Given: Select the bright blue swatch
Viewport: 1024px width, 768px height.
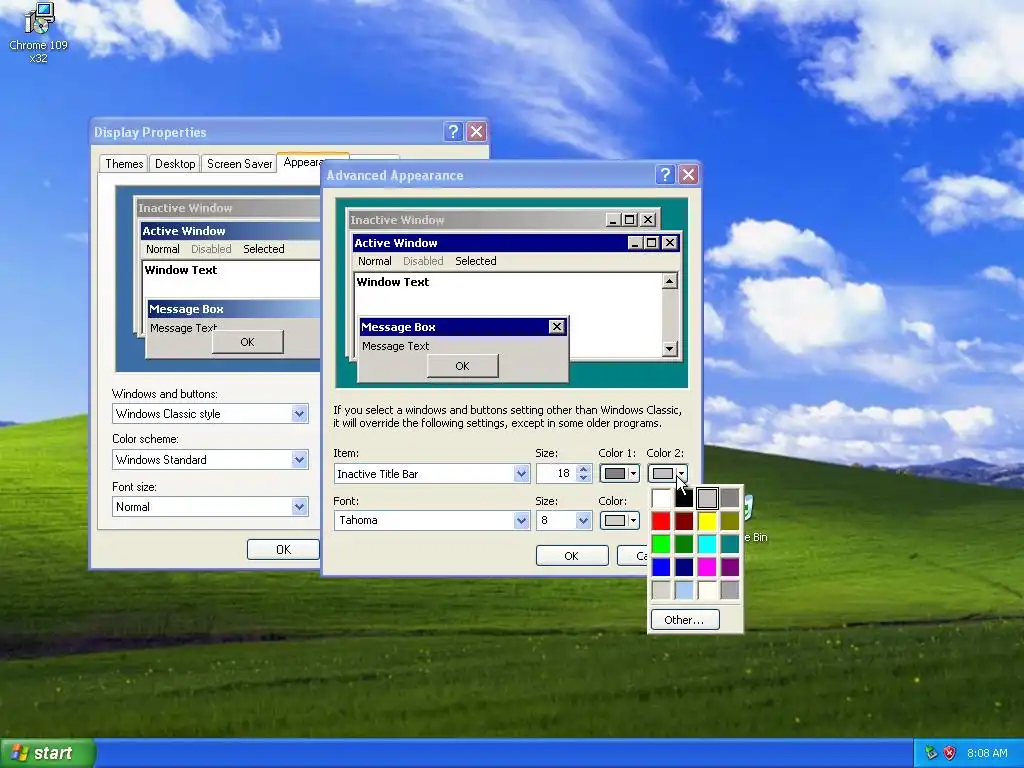Looking at the screenshot, I should [661, 567].
